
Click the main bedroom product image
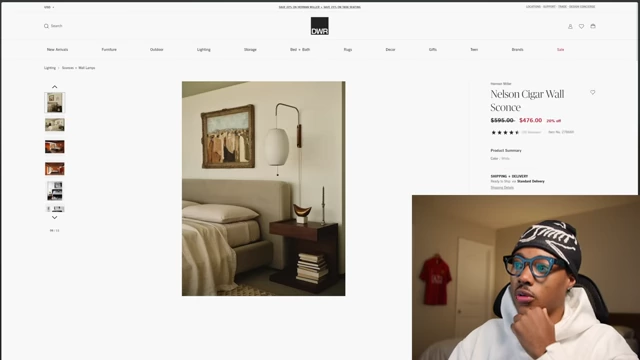(x=264, y=189)
